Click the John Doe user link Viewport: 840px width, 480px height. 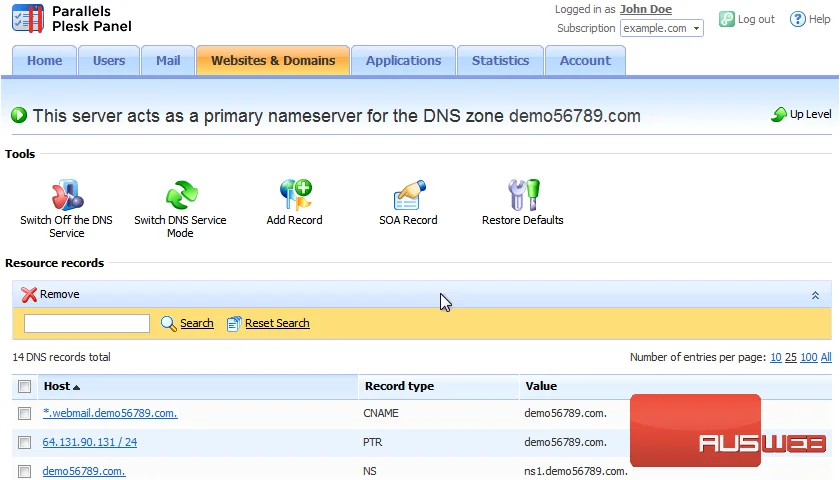click(x=646, y=9)
